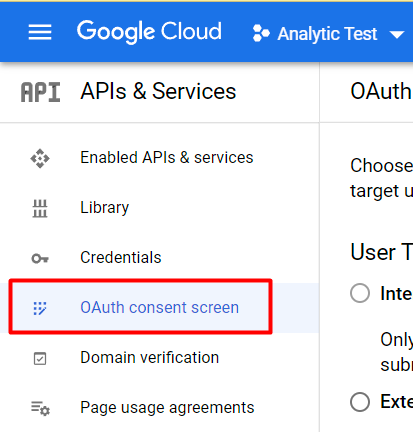
Task: Click the Library icon
Action: point(40,208)
